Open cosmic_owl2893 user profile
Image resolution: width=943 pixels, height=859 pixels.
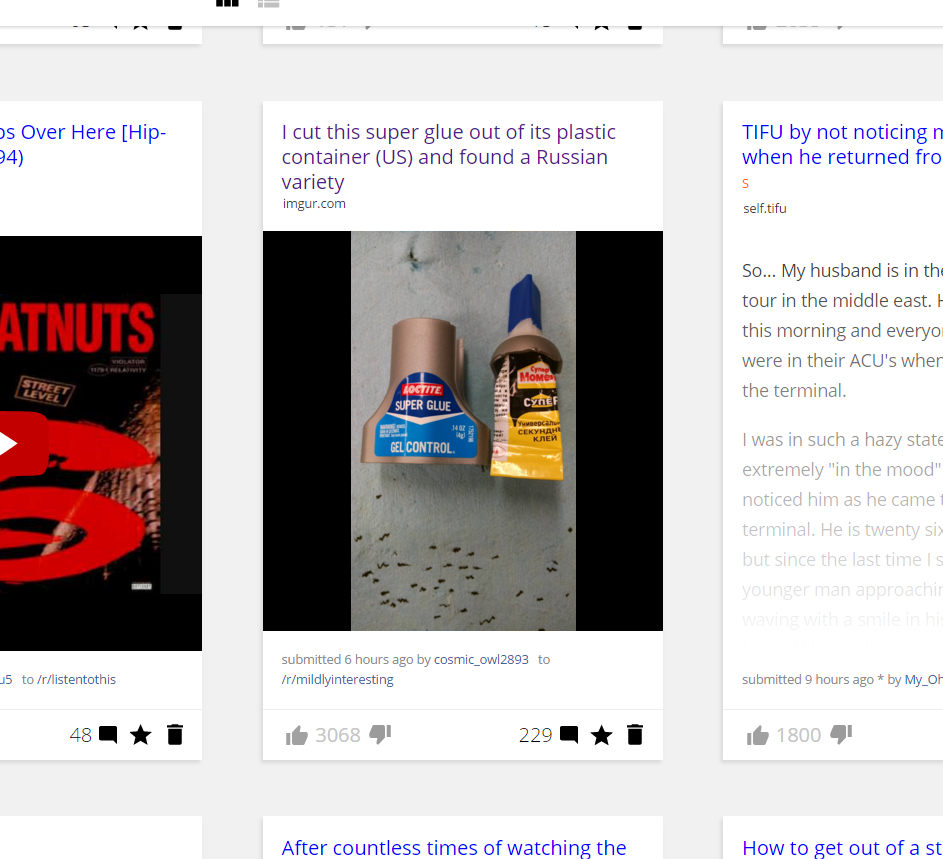click(481, 659)
